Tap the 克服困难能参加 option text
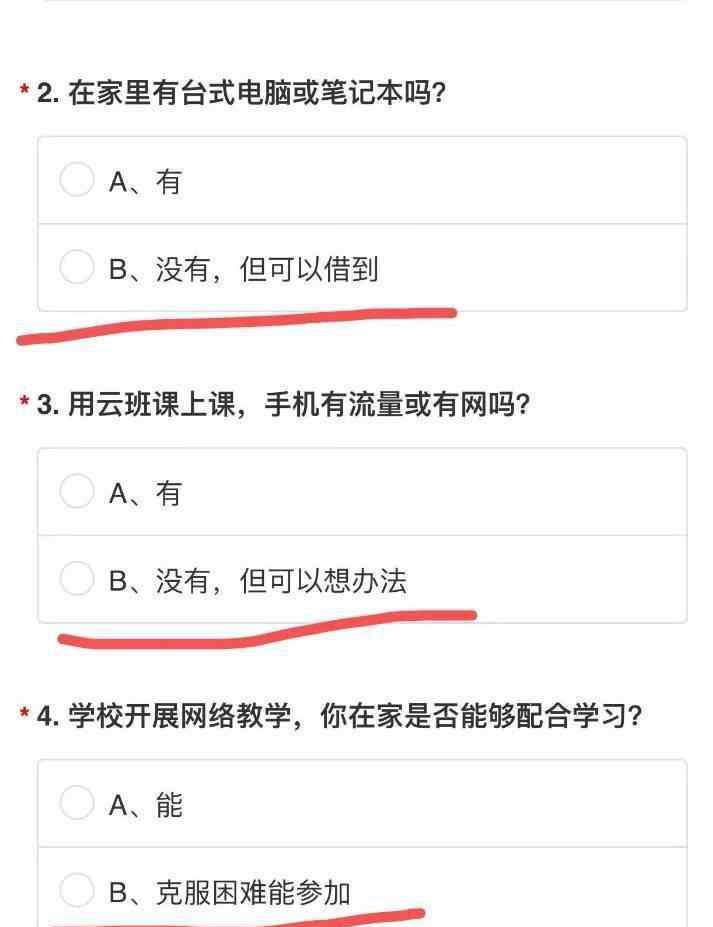The height and width of the screenshot is (927, 713). pyautogui.click(x=253, y=892)
